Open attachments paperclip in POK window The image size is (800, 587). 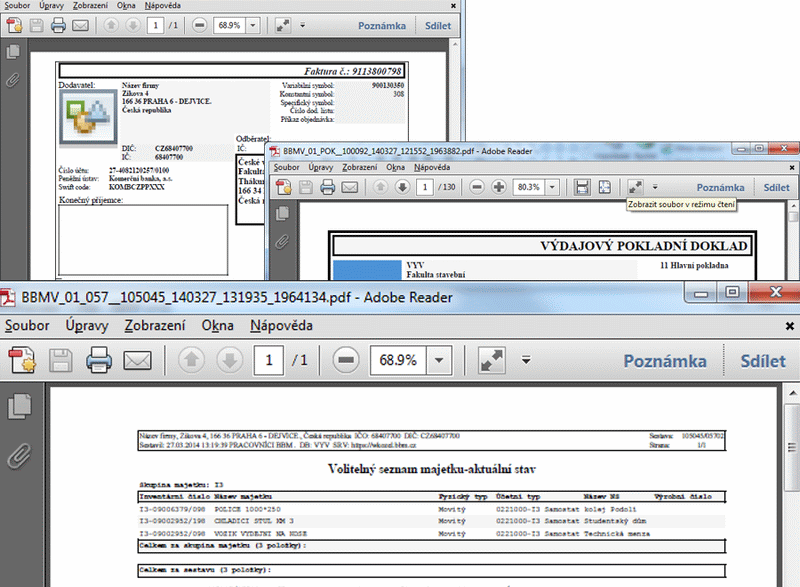tap(282, 241)
